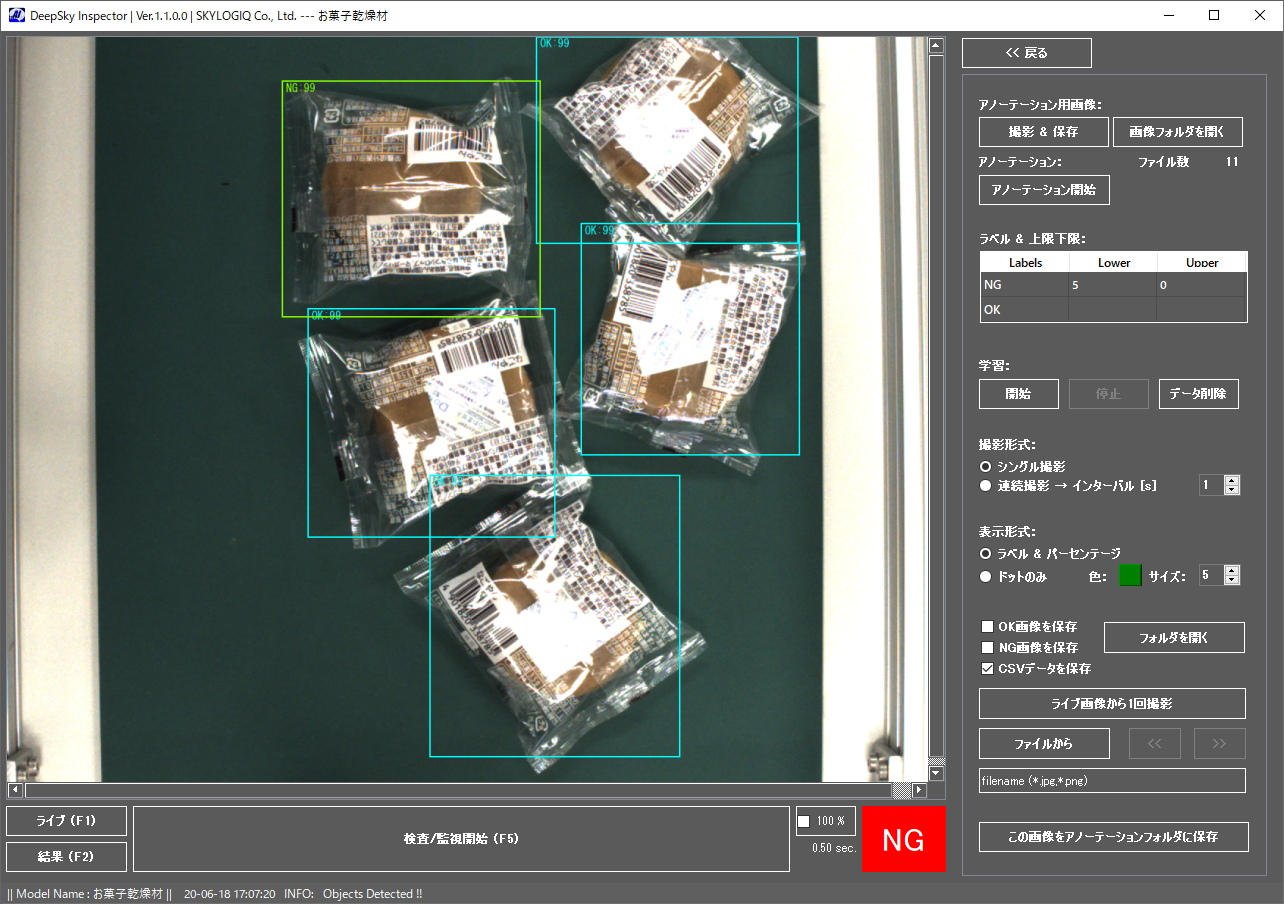1284x904 pixels.
Task: Increase dot サイズ stepper up arrow
Action: 1232,571
